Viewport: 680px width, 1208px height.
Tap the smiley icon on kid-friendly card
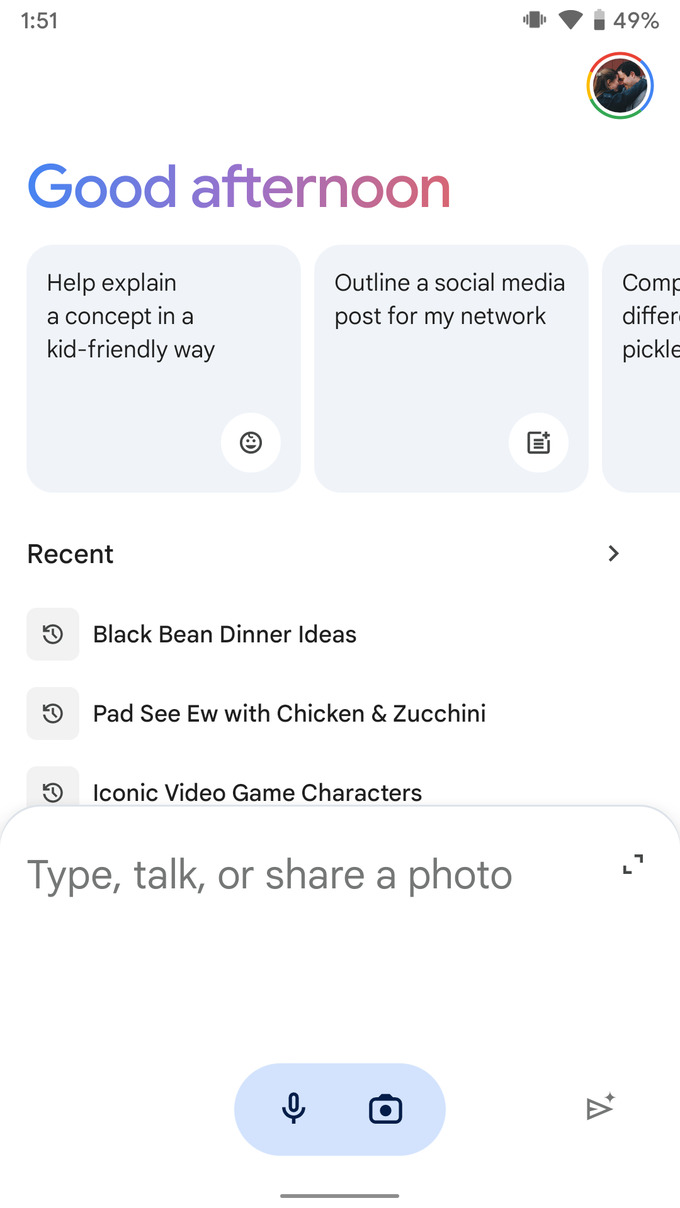pos(251,441)
